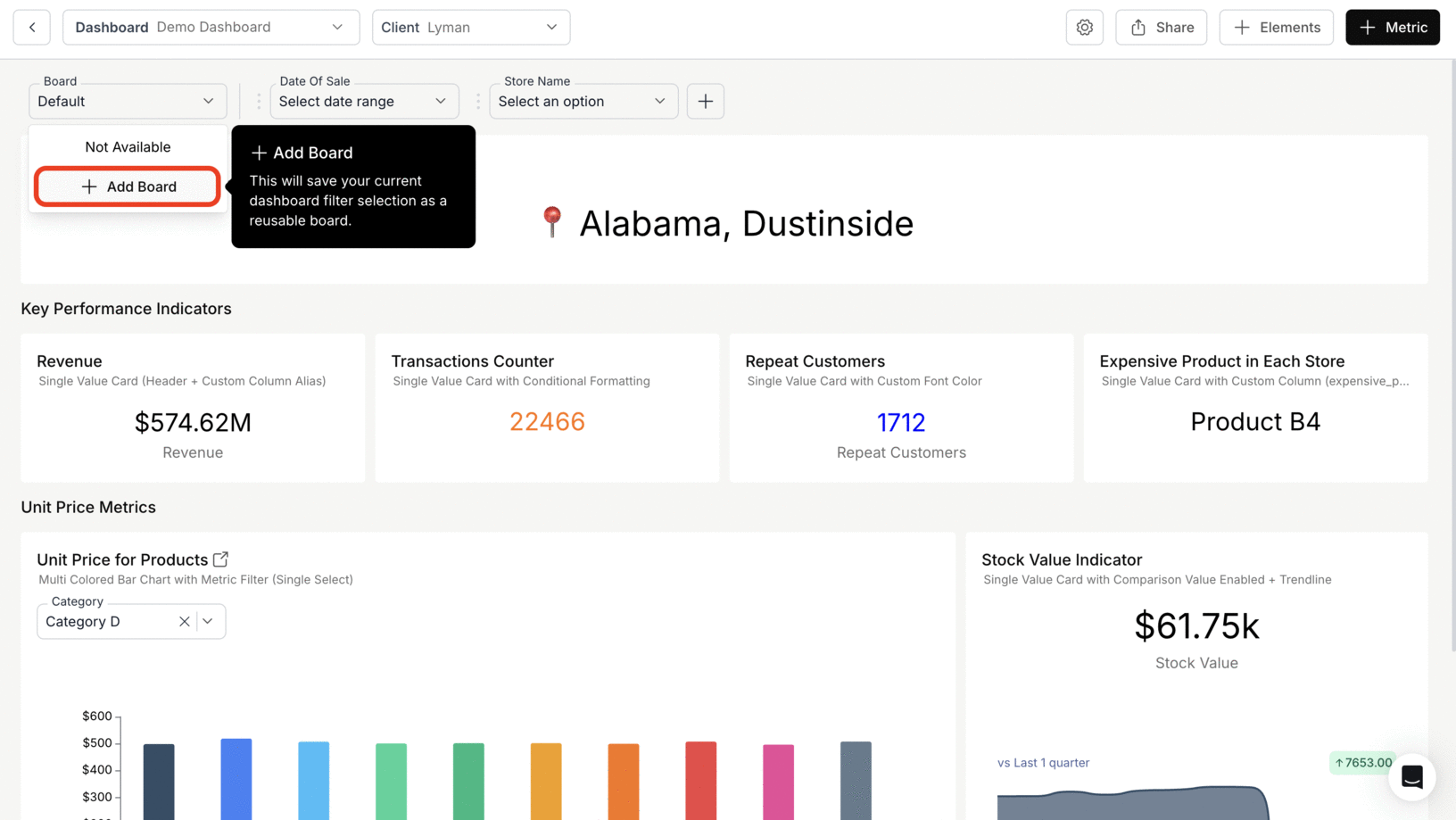Go back using the left chevron button

pyautogui.click(x=32, y=28)
